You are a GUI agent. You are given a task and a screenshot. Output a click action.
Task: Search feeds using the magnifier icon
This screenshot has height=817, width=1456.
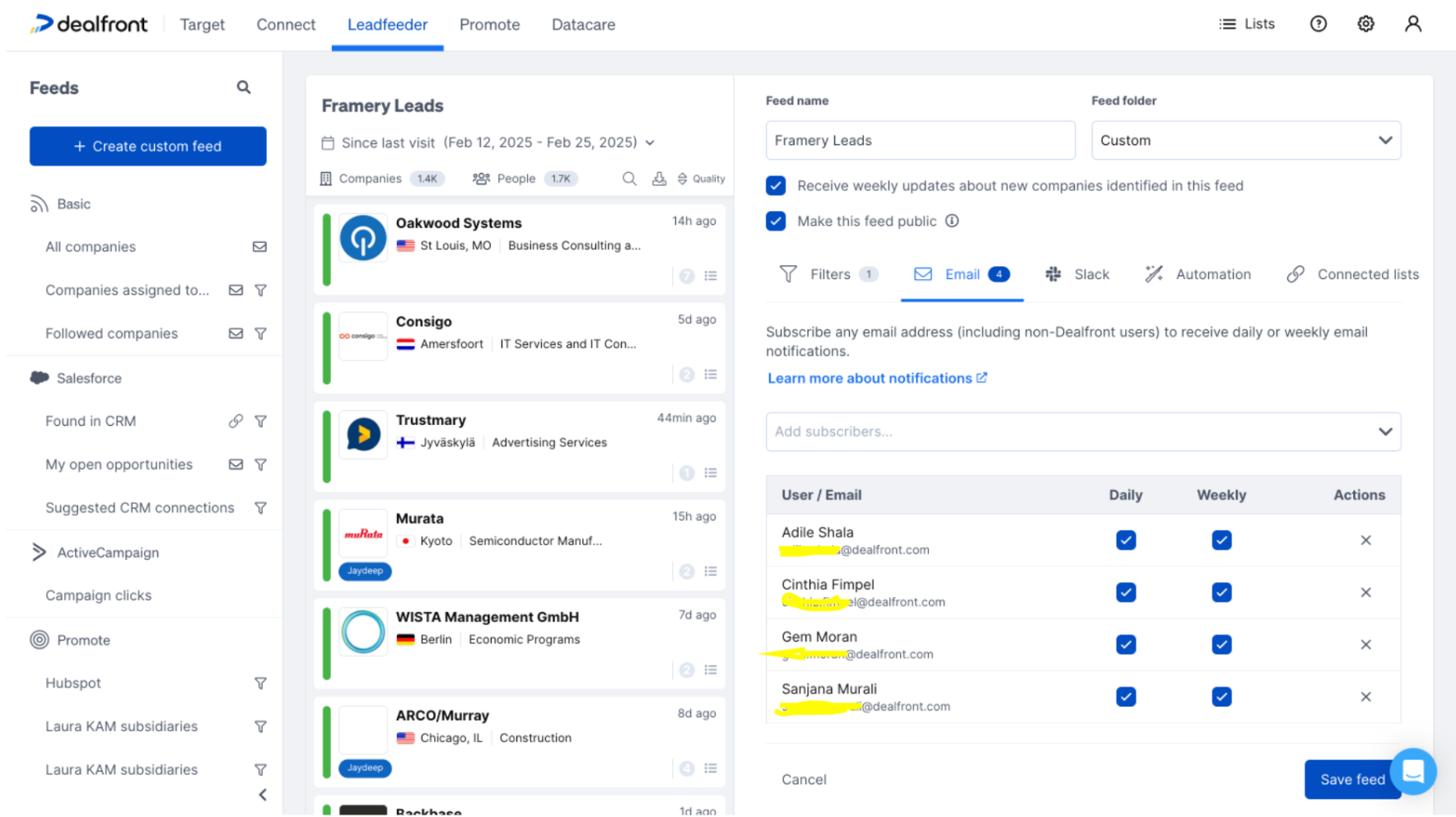(244, 87)
